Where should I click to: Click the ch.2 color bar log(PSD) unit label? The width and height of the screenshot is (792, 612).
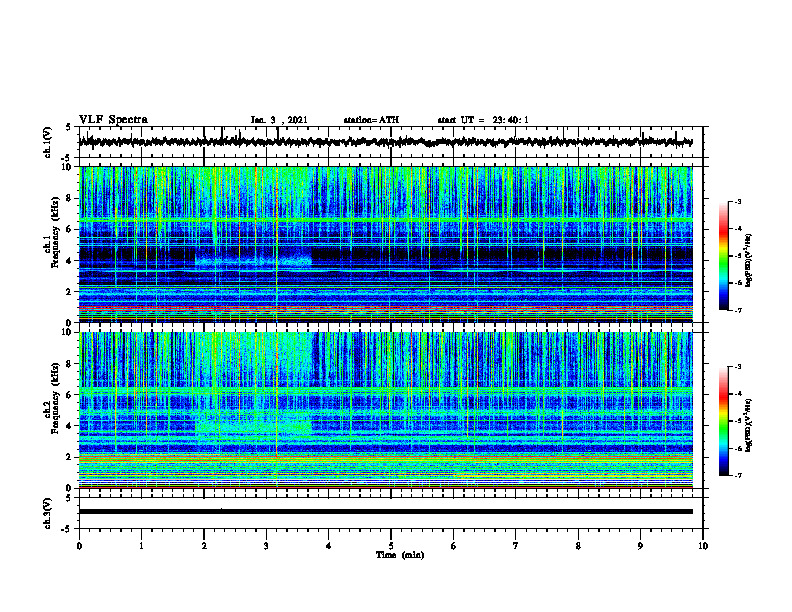tap(749, 425)
